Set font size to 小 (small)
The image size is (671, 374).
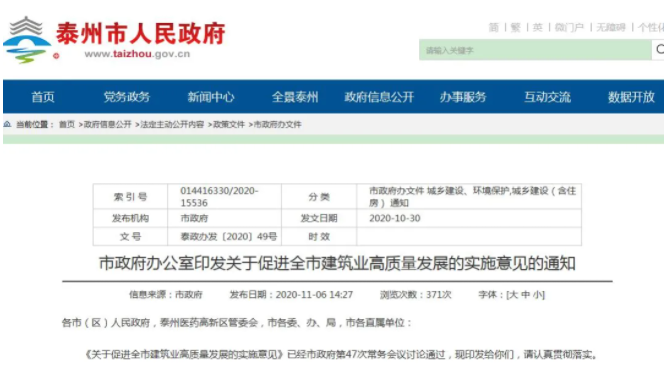pos(537,294)
